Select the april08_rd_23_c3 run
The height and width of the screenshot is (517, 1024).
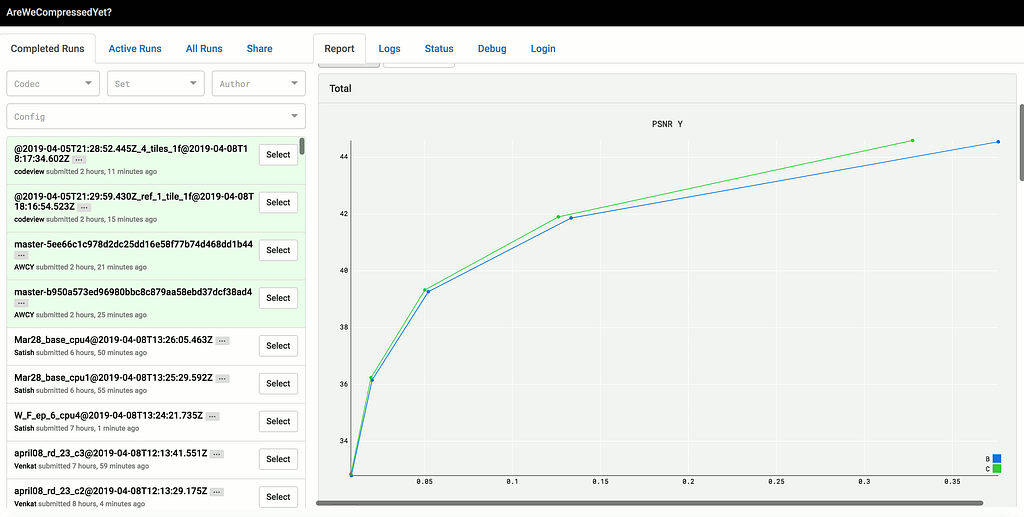(278, 459)
